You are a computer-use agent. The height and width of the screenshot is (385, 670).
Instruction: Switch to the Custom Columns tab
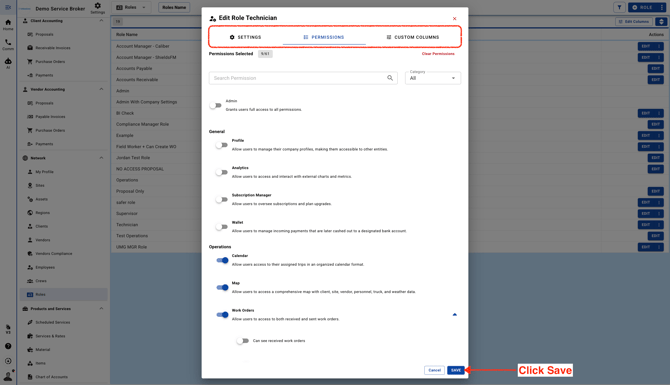tap(413, 37)
